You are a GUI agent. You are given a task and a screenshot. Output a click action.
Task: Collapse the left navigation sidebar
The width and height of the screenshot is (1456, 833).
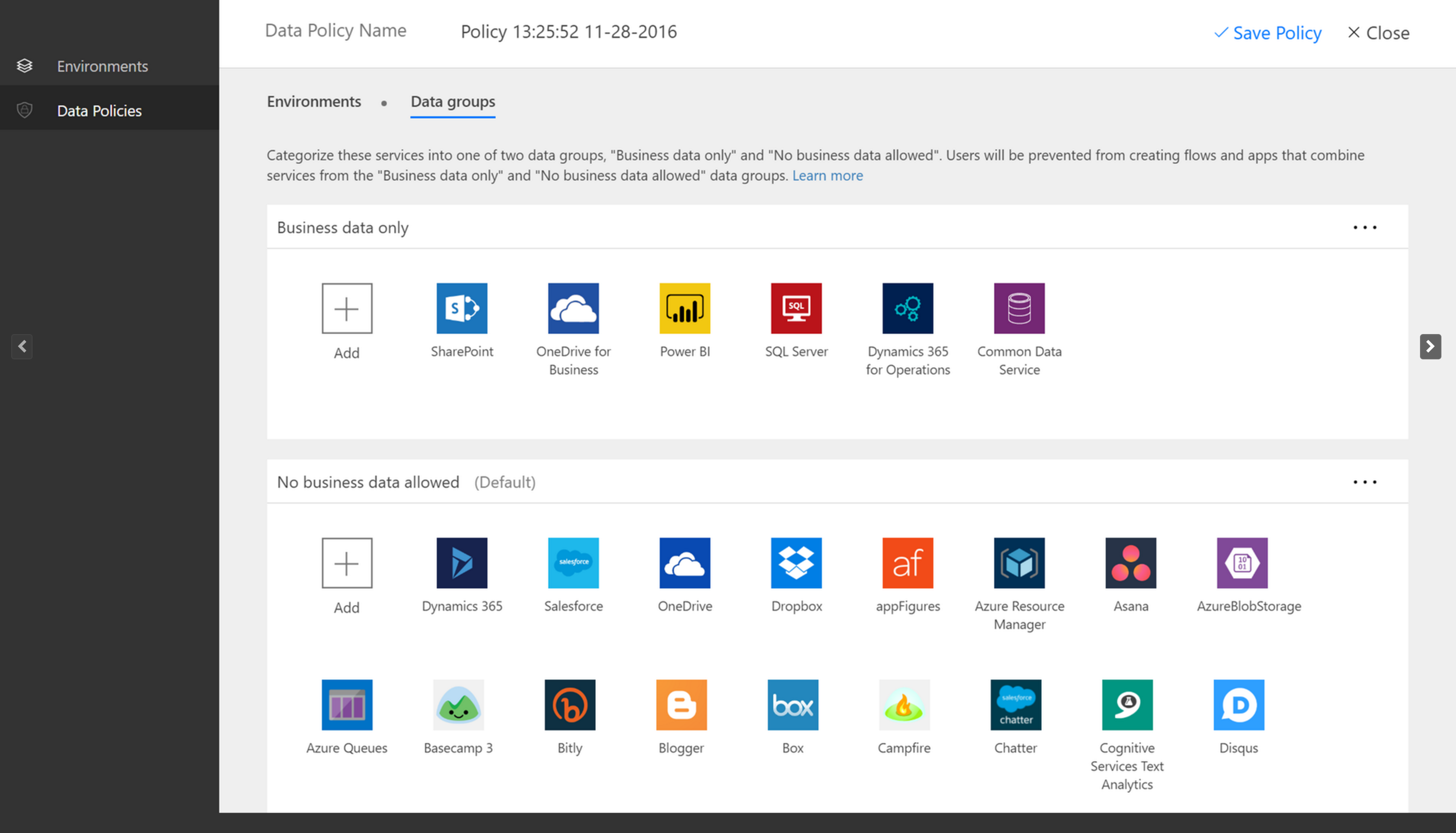point(21,347)
